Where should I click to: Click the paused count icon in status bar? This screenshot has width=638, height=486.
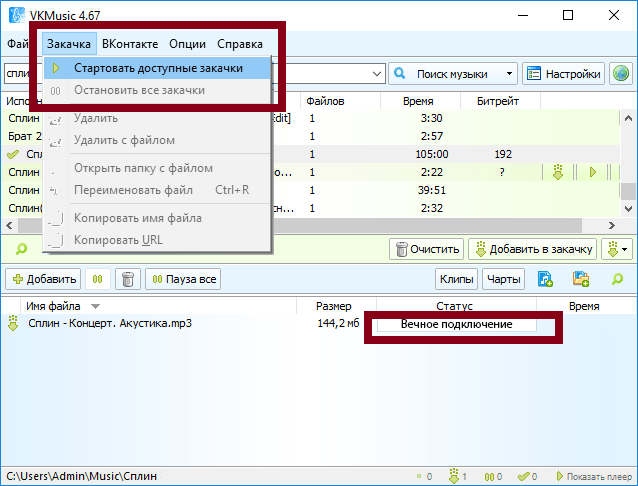[489, 476]
